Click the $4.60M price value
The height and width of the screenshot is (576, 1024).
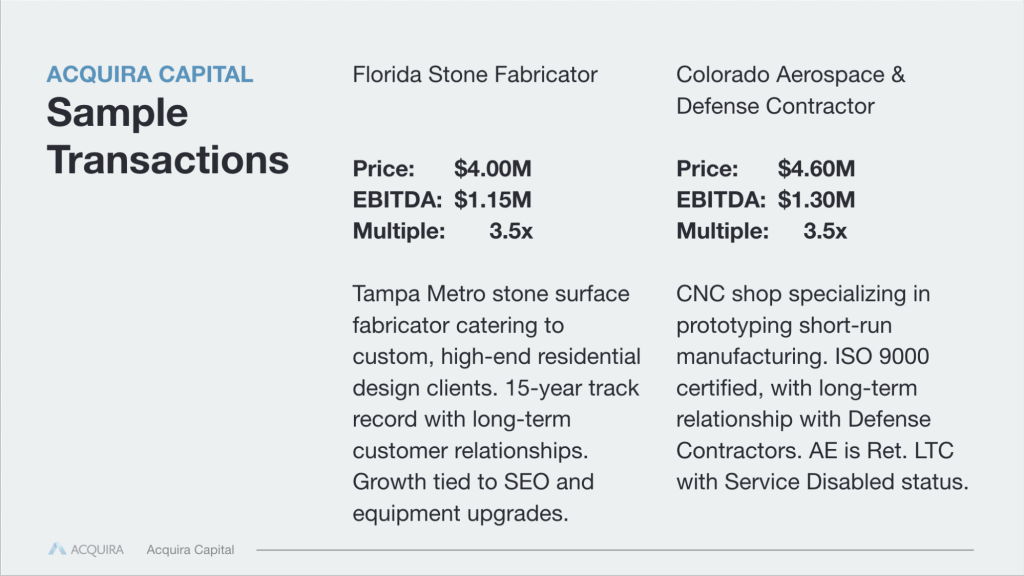coord(816,168)
